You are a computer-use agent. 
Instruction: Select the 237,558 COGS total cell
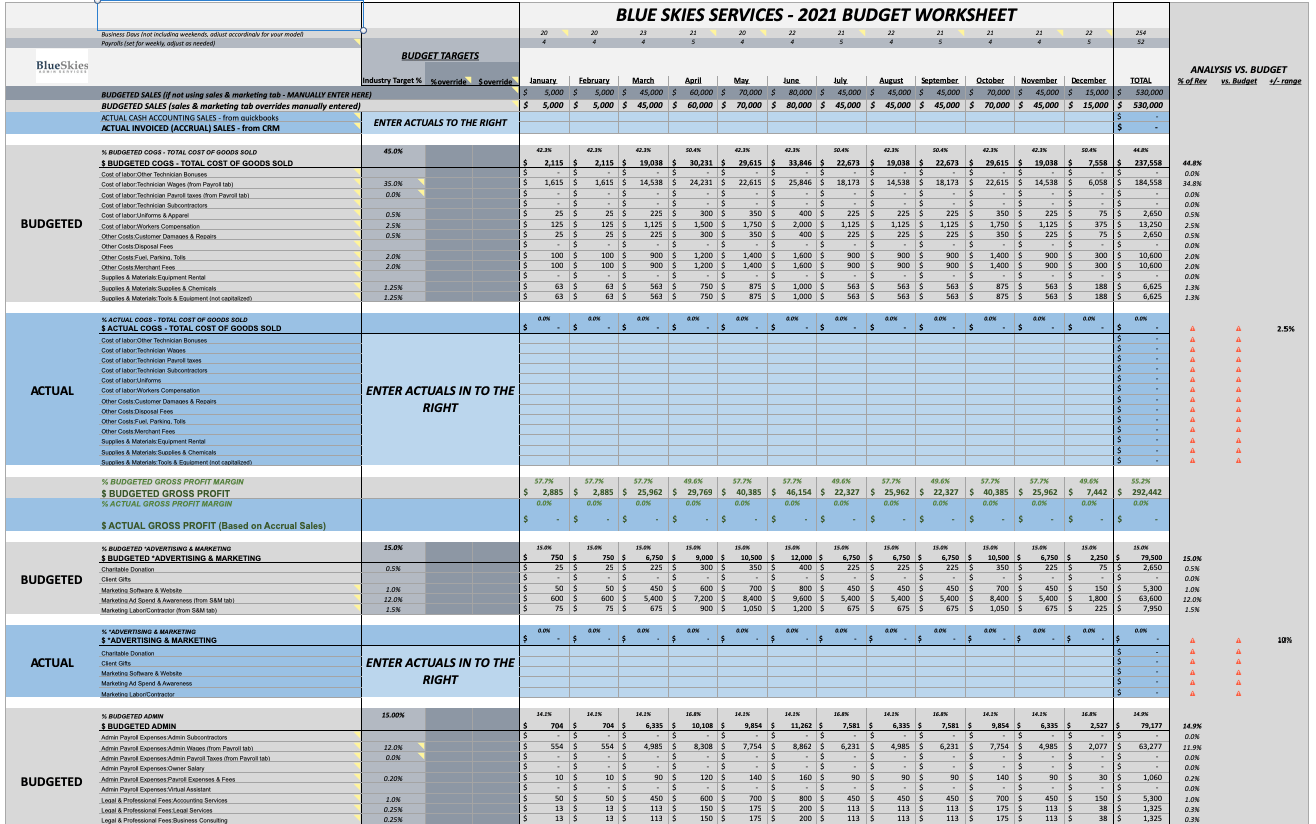(x=1141, y=163)
